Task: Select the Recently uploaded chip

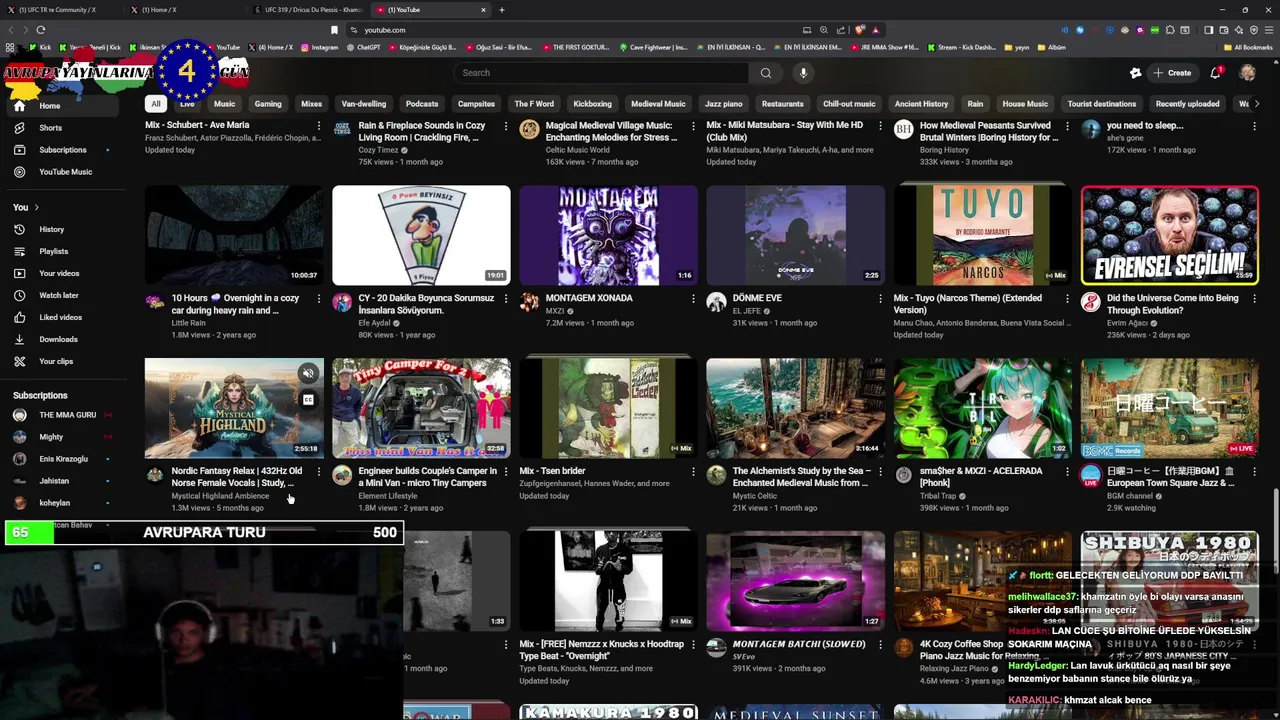Action: click(x=1187, y=104)
